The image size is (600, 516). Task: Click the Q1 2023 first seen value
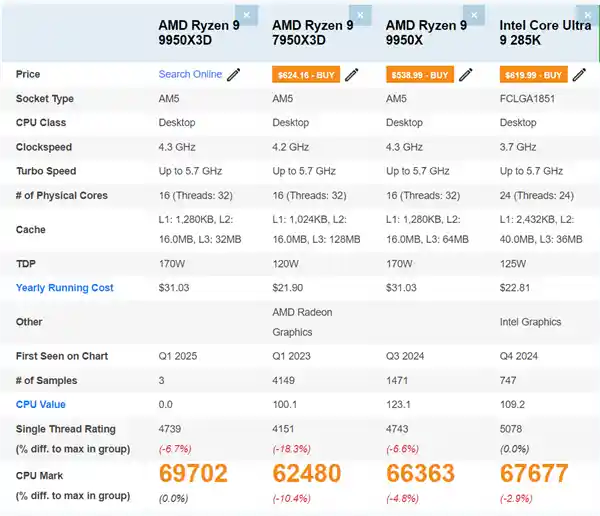[x=291, y=356]
